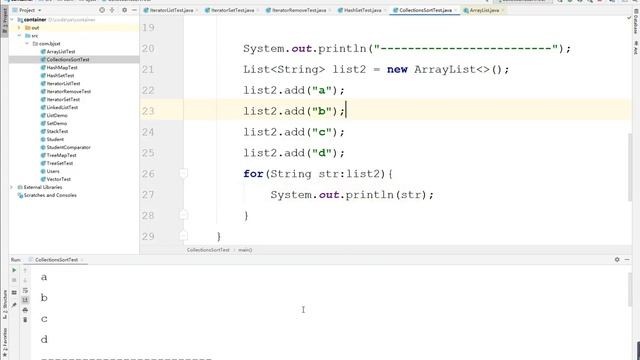Click the down arrow in the Run console
The width and height of the screenshot is (640, 360).
(25, 280)
